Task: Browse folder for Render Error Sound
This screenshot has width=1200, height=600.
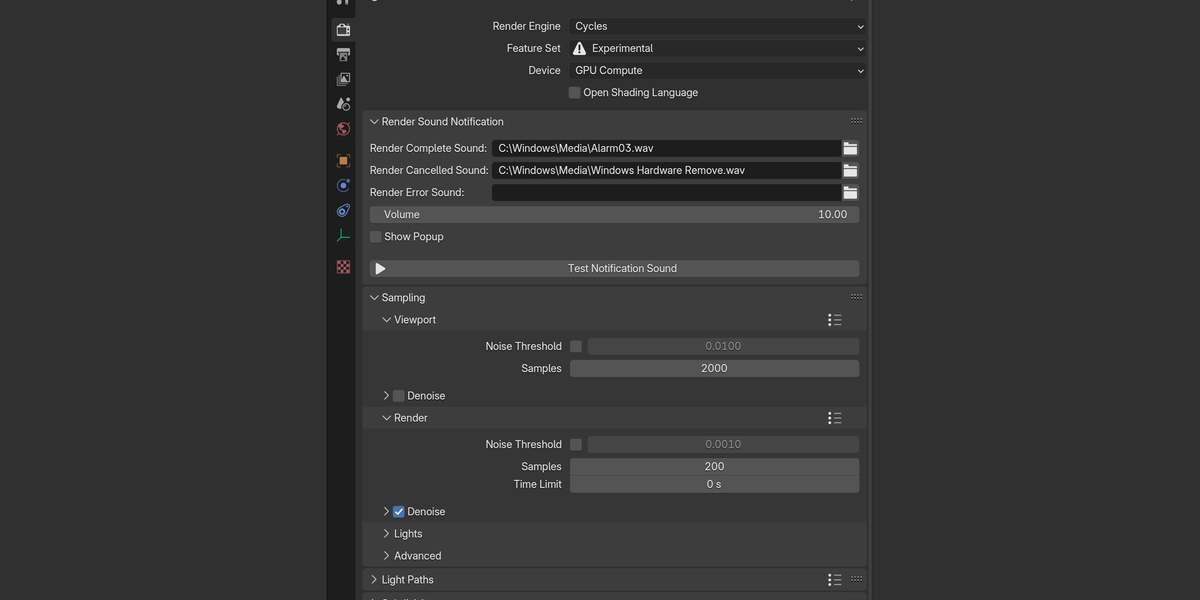Action: pos(850,192)
